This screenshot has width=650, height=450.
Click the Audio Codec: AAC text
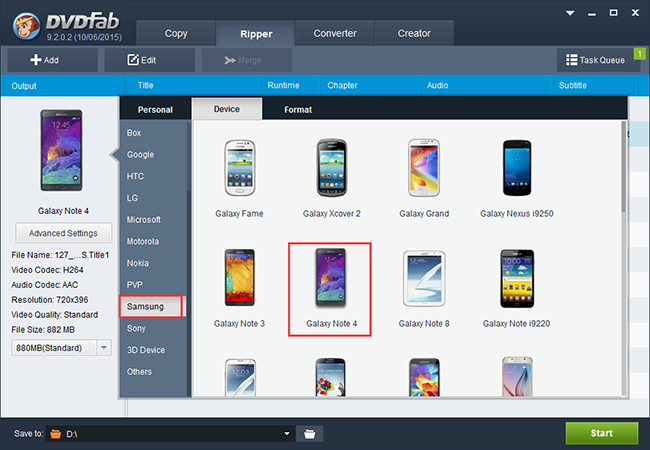(44, 285)
